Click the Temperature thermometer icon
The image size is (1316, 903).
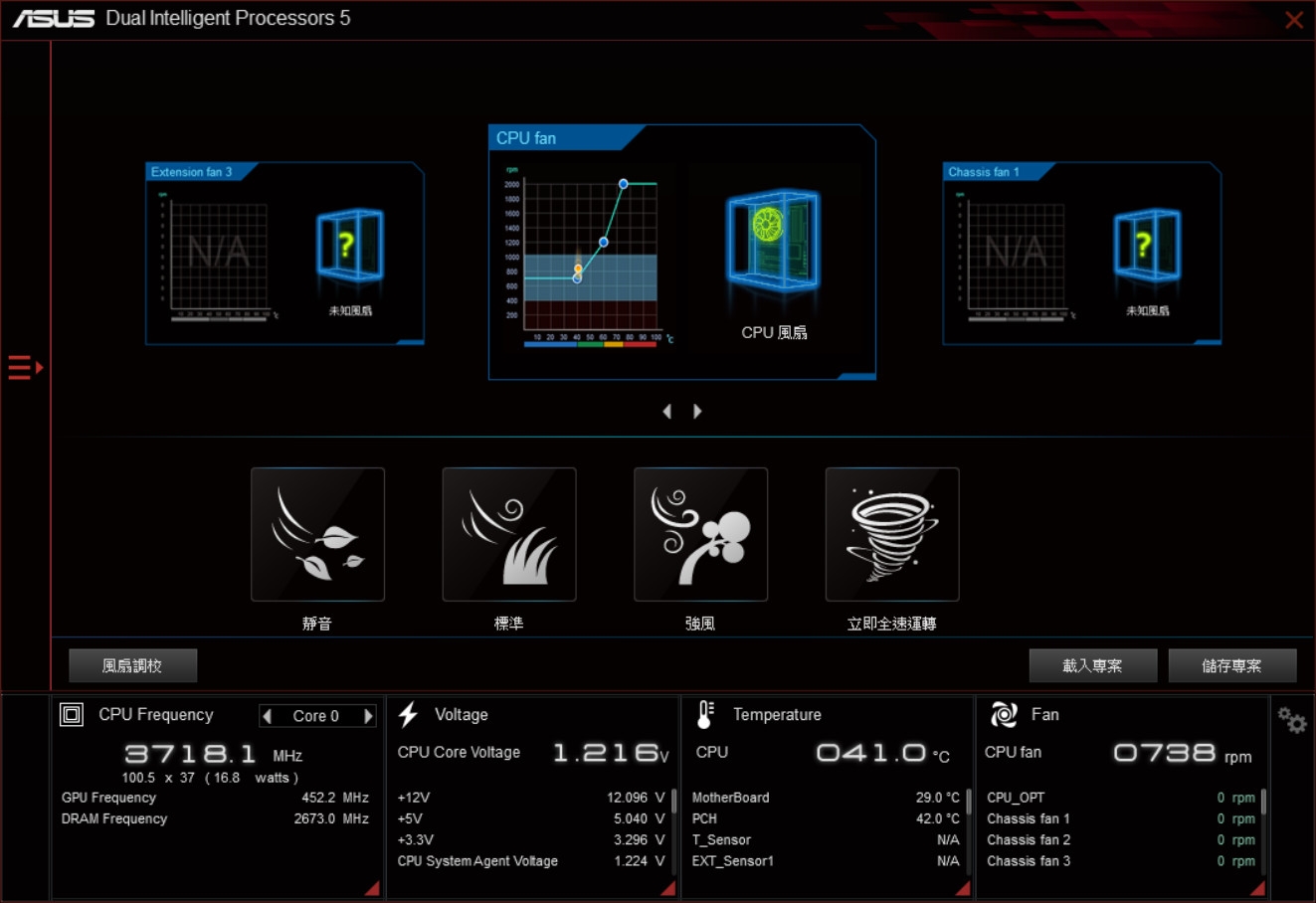click(705, 714)
